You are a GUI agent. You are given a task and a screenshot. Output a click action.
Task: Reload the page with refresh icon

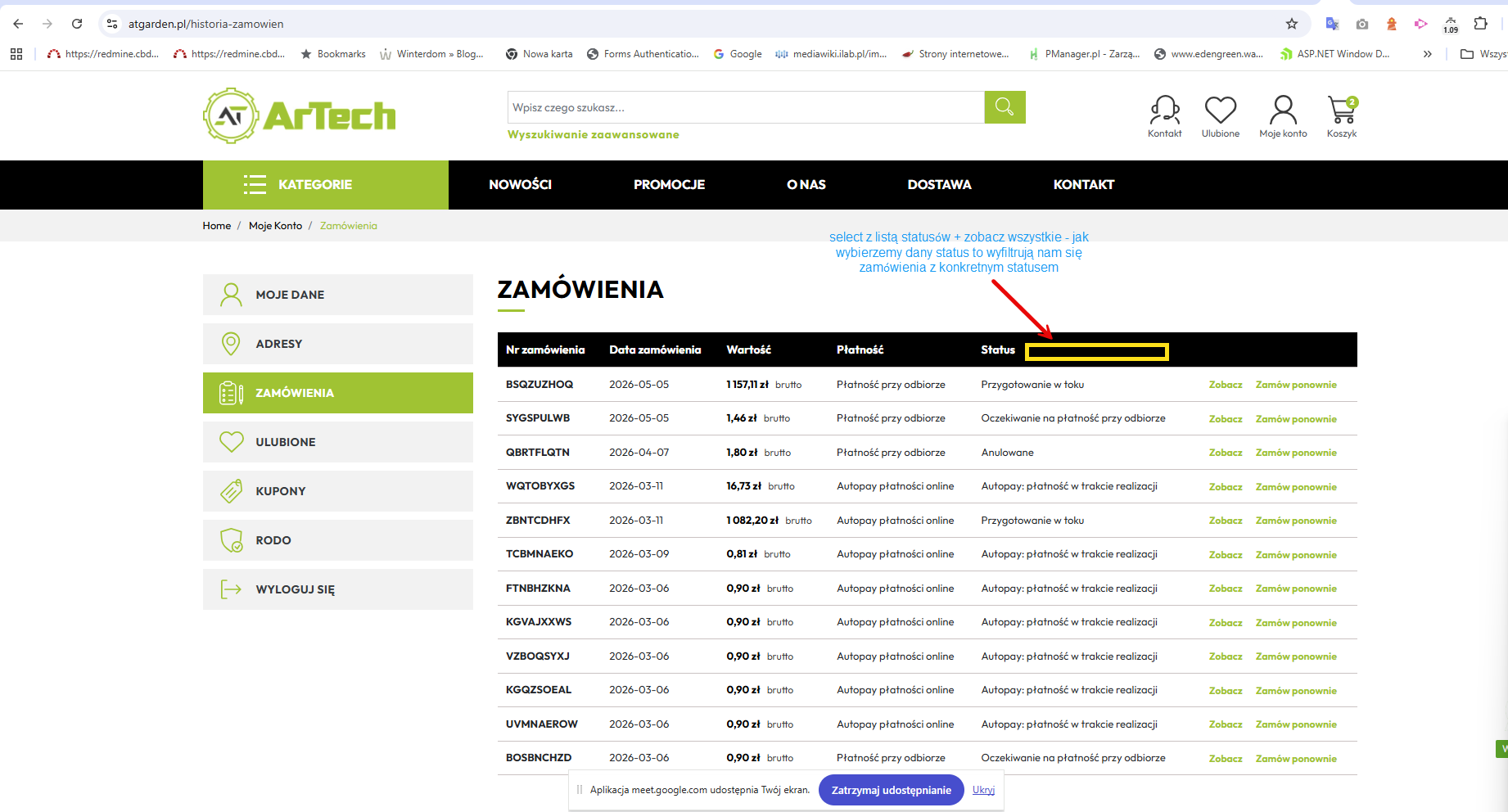tap(77, 24)
